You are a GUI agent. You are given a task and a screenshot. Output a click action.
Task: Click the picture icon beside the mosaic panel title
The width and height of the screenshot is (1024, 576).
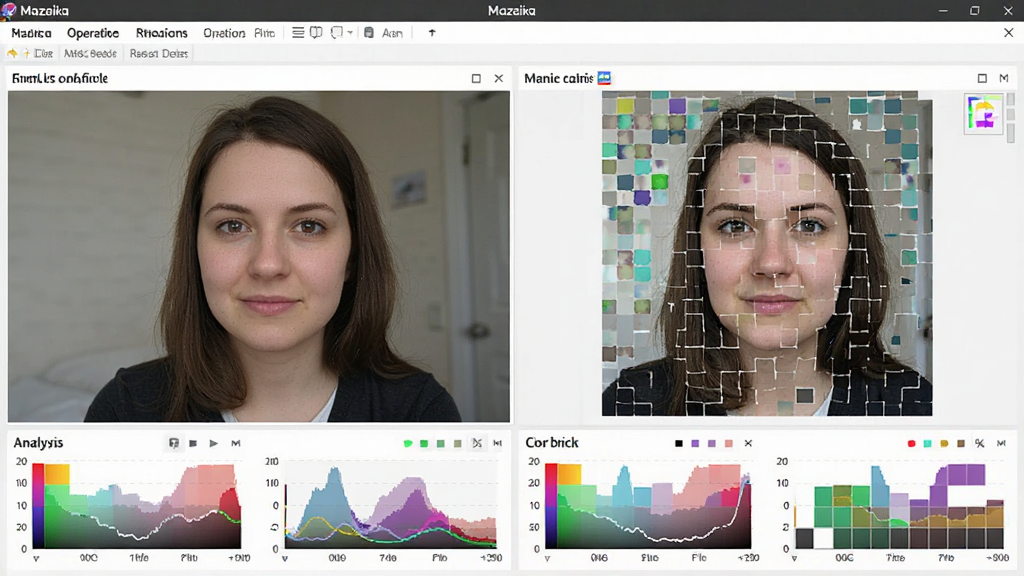[604, 78]
